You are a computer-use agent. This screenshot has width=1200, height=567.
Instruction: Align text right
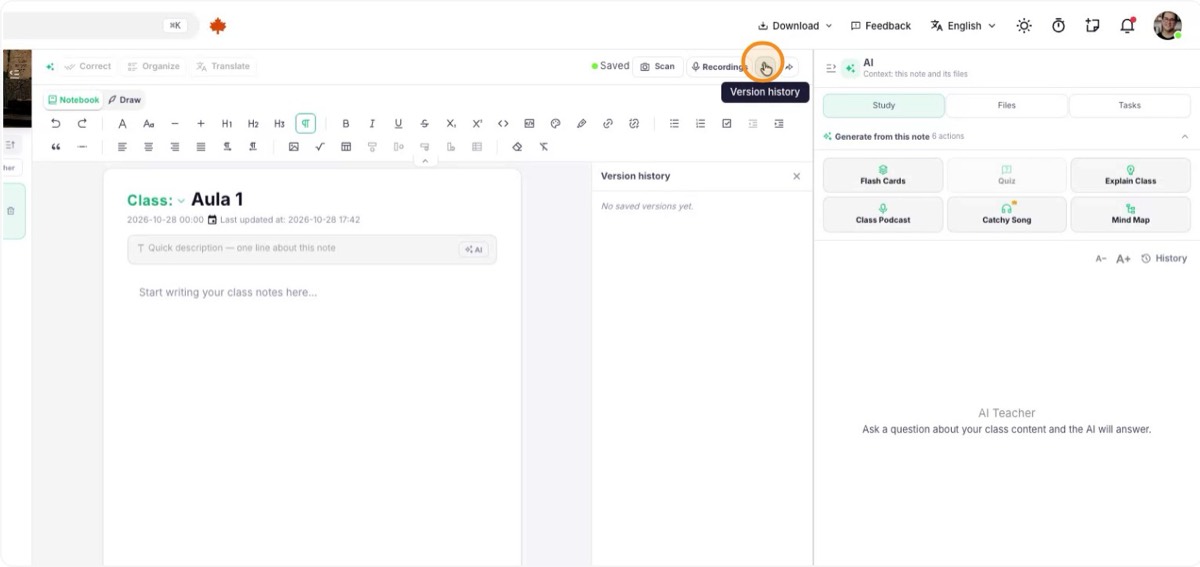174,147
